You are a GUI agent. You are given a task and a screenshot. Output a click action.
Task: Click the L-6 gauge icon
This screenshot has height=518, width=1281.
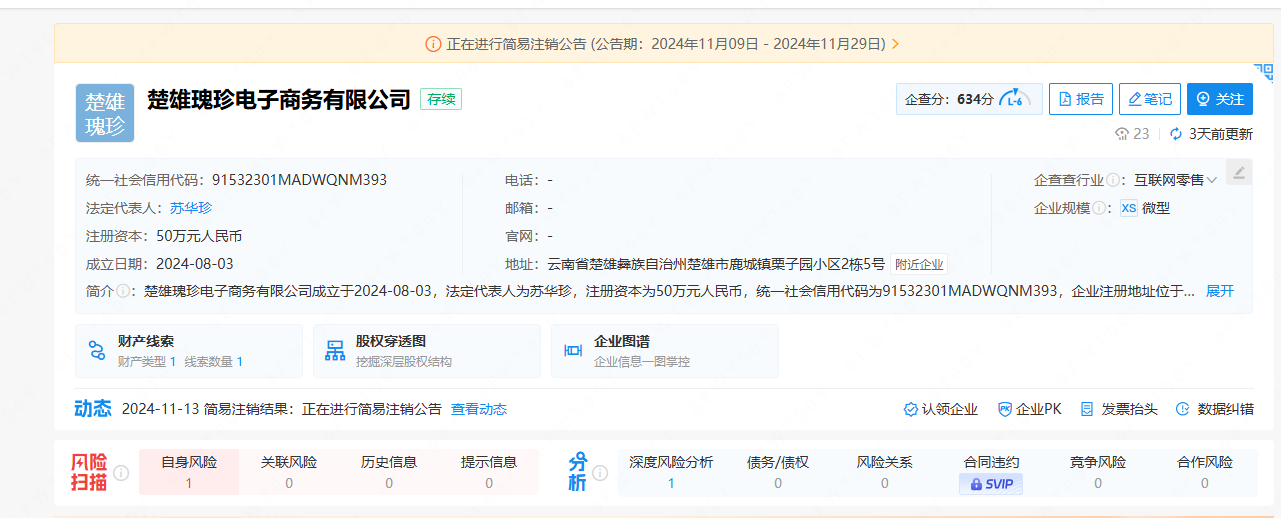click(x=1015, y=98)
